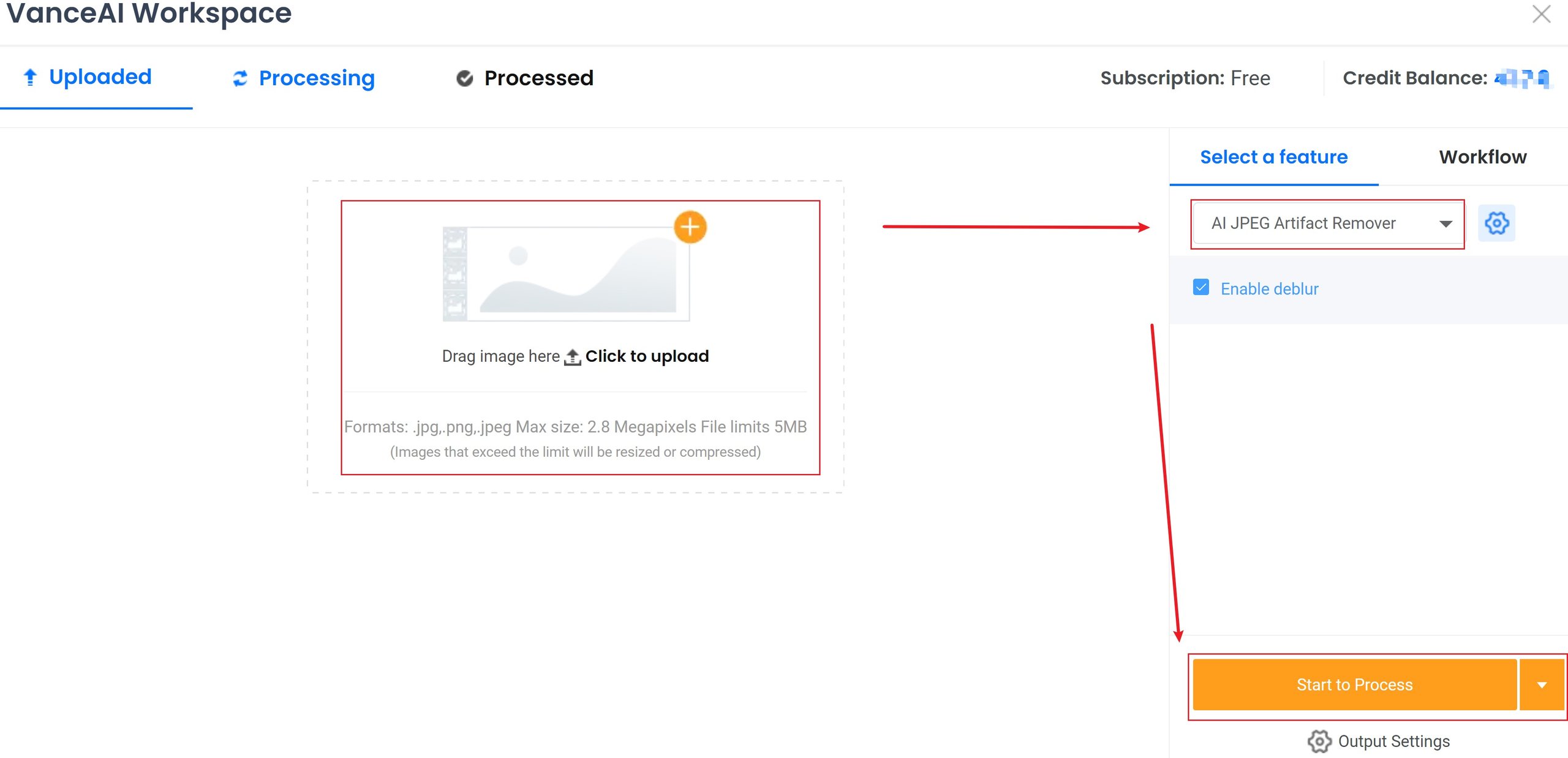Open feature settings via blue gear icon
This screenshot has width=1568, height=758.
[1496, 223]
